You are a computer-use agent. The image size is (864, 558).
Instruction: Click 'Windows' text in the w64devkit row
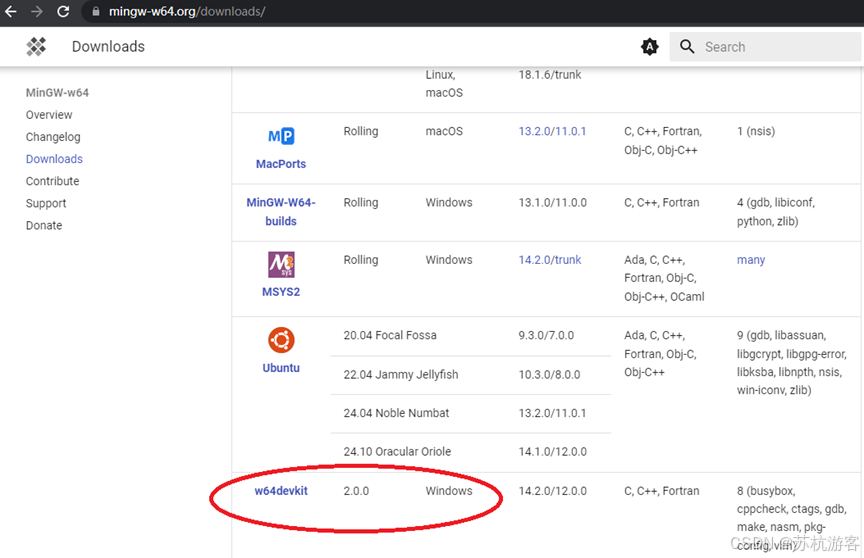pos(449,491)
